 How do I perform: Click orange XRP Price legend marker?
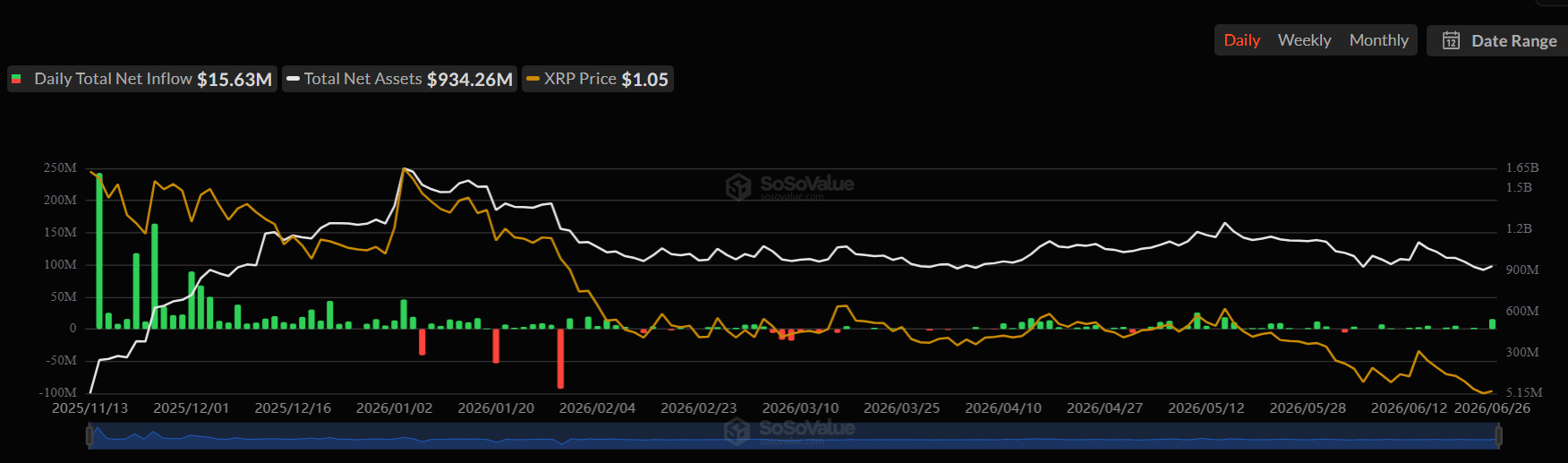pyautogui.click(x=533, y=79)
